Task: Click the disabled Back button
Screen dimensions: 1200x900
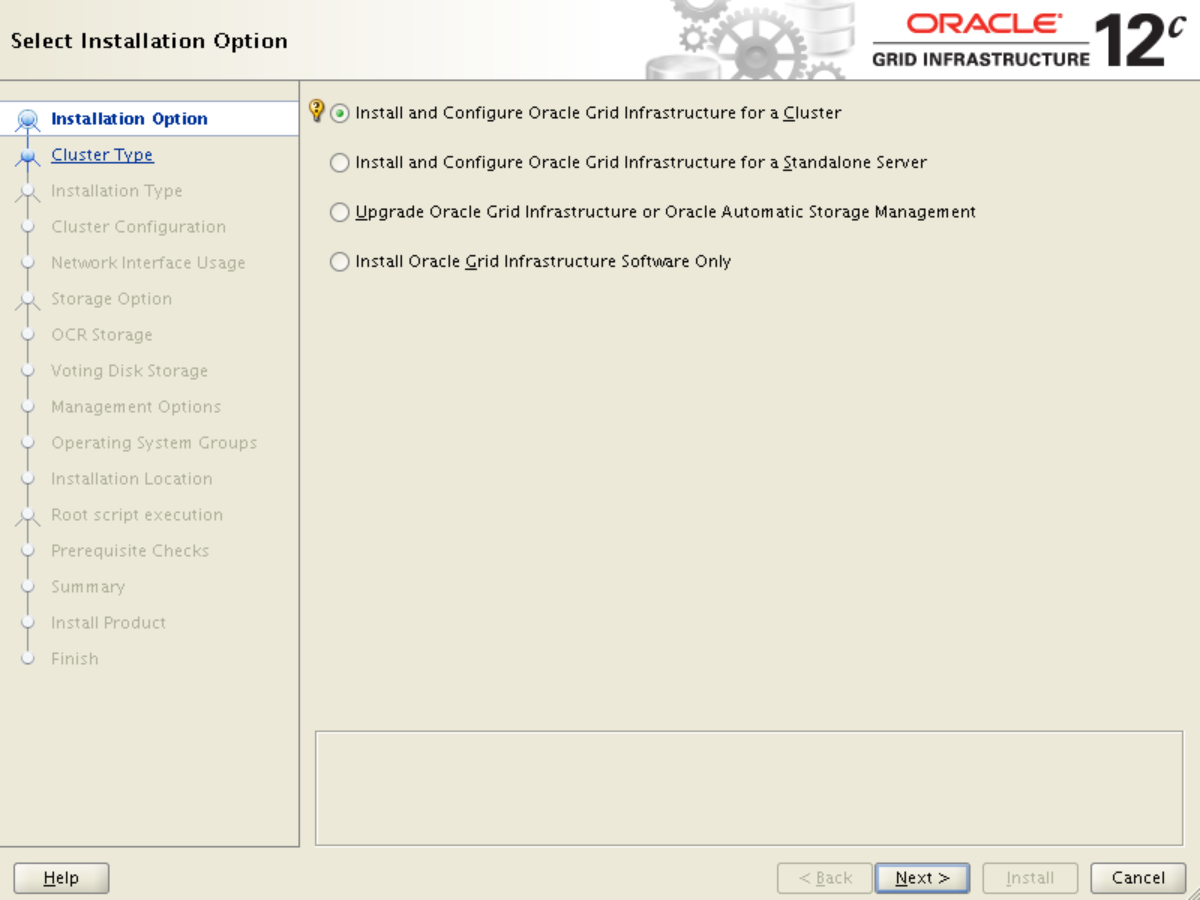Action: (825, 878)
